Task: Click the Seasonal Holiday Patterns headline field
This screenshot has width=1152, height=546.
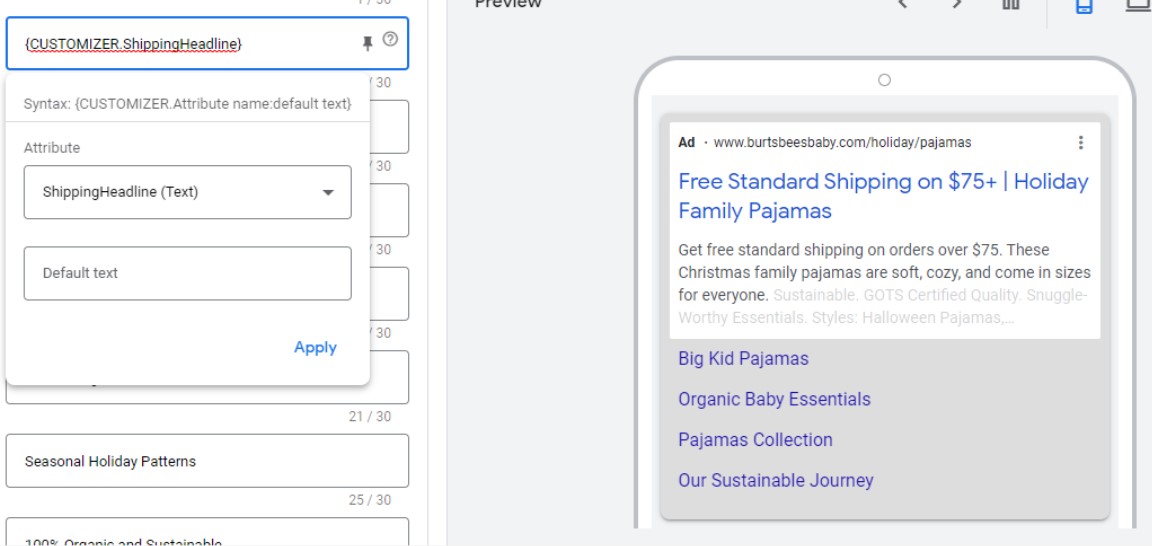Action: [x=207, y=461]
